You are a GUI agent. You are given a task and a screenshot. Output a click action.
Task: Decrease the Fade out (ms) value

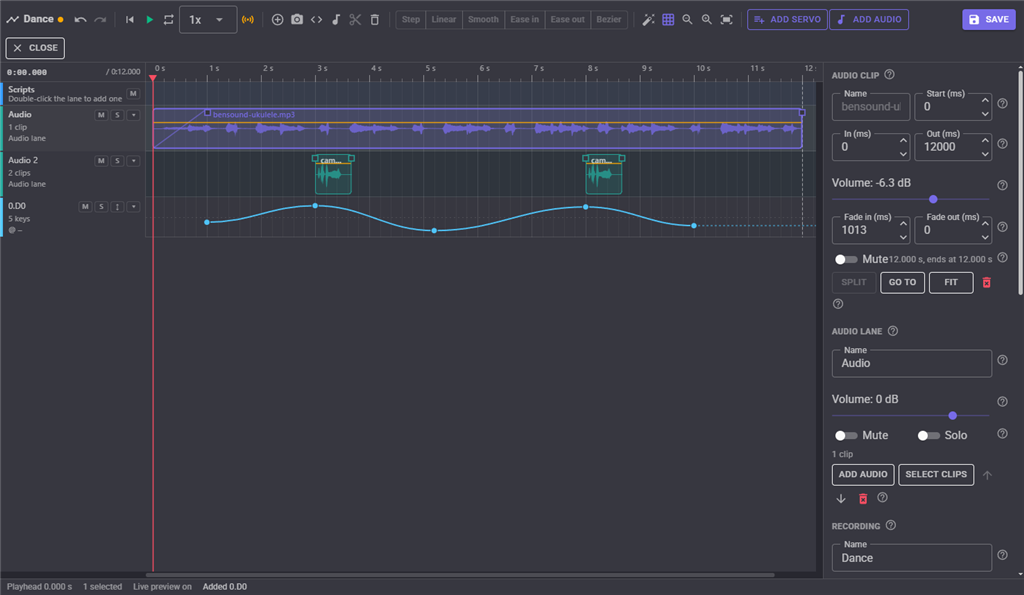[x=985, y=237]
